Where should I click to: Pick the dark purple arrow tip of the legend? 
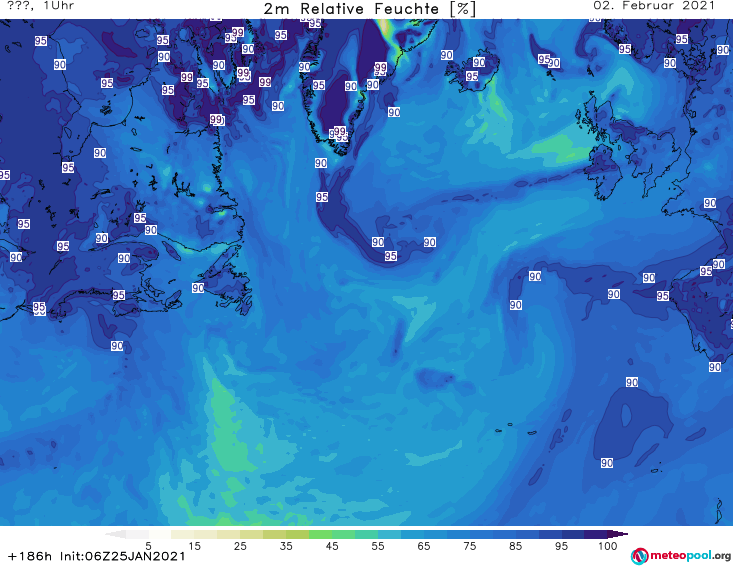coord(618,534)
